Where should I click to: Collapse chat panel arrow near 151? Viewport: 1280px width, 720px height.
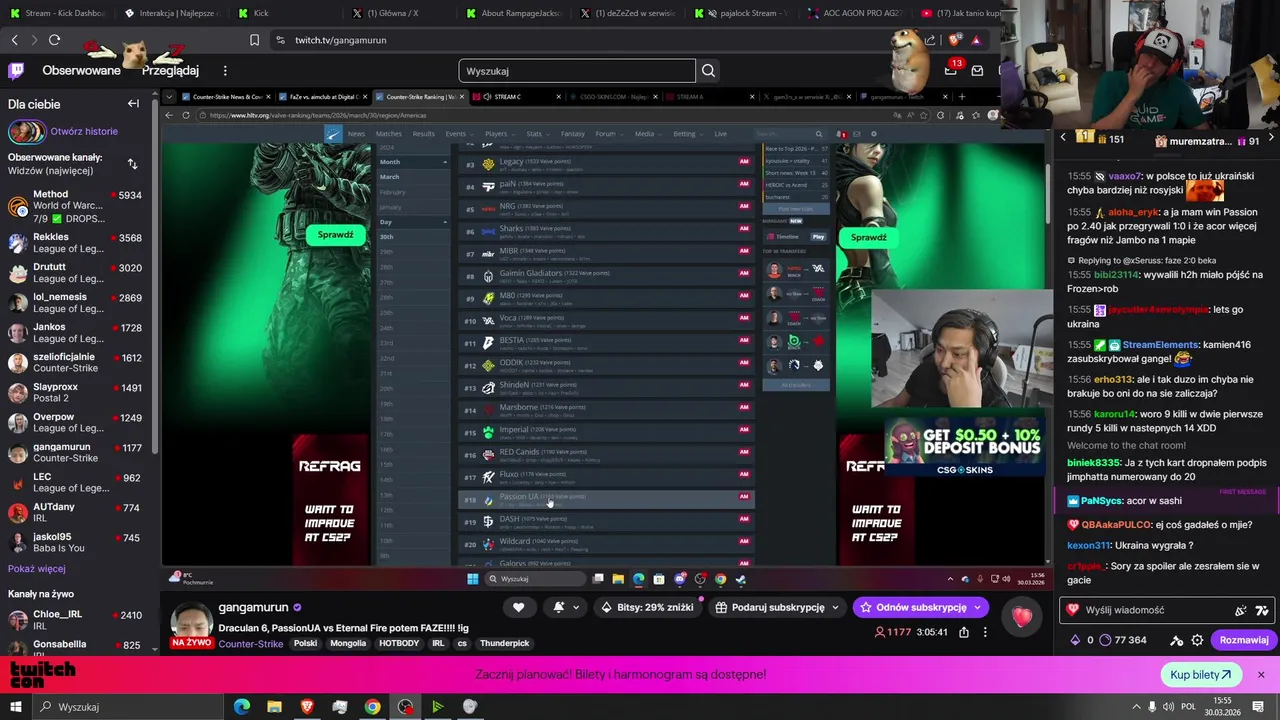[1064, 138]
